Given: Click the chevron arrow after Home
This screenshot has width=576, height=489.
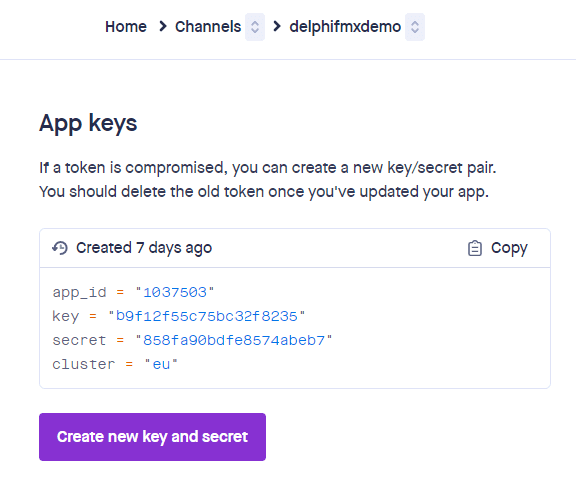Looking at the screenshot, I should 162,26.
